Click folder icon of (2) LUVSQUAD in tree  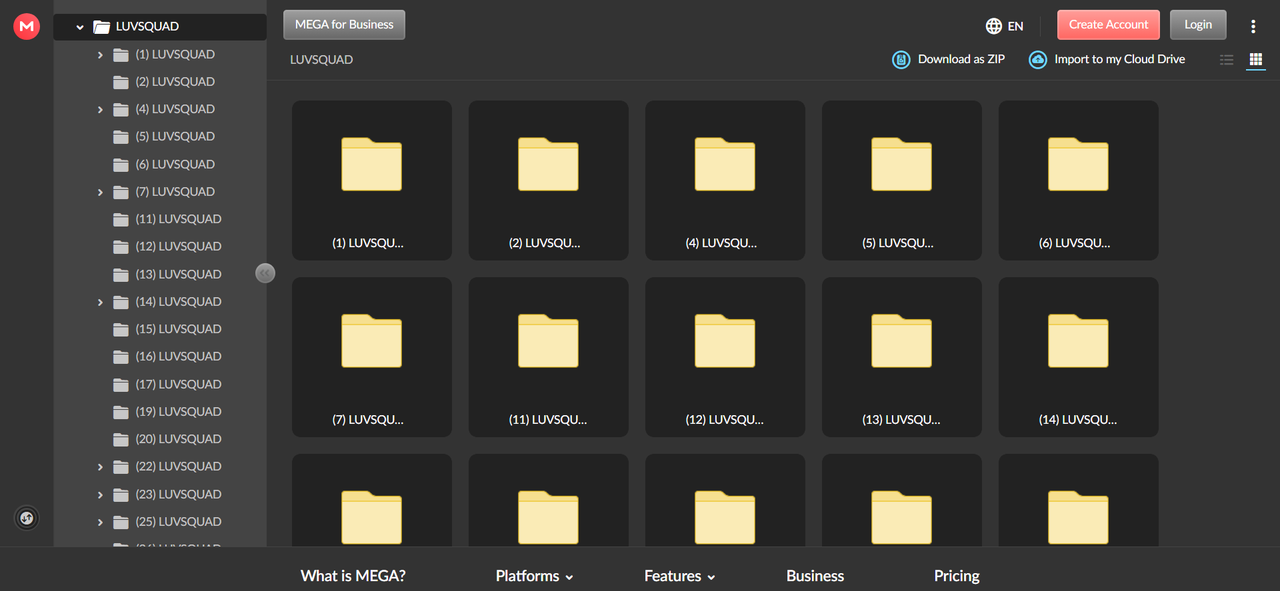click(x=121, y=82)
